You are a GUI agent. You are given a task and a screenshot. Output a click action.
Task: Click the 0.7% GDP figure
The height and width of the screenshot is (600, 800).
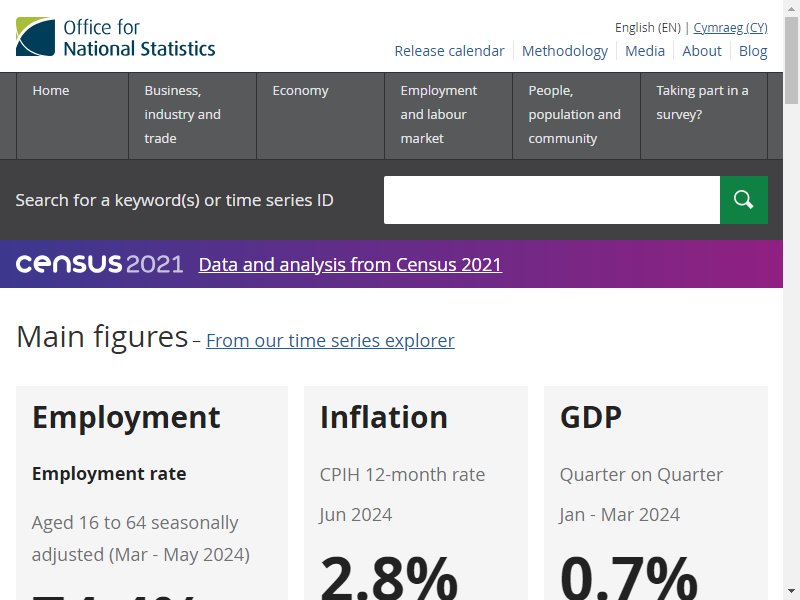click(629, 579)
